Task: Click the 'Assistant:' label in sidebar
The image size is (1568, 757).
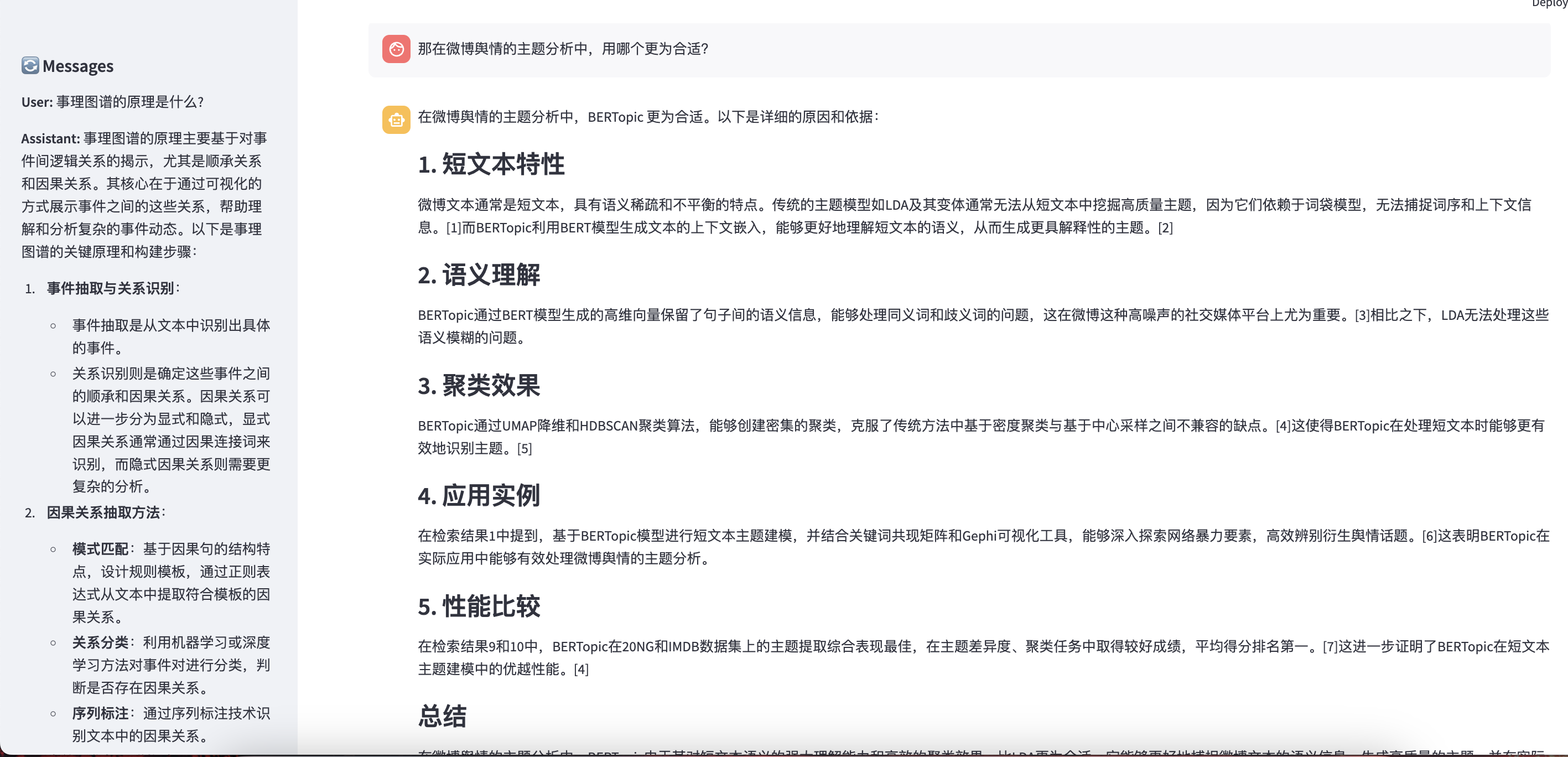Action: 50,138
